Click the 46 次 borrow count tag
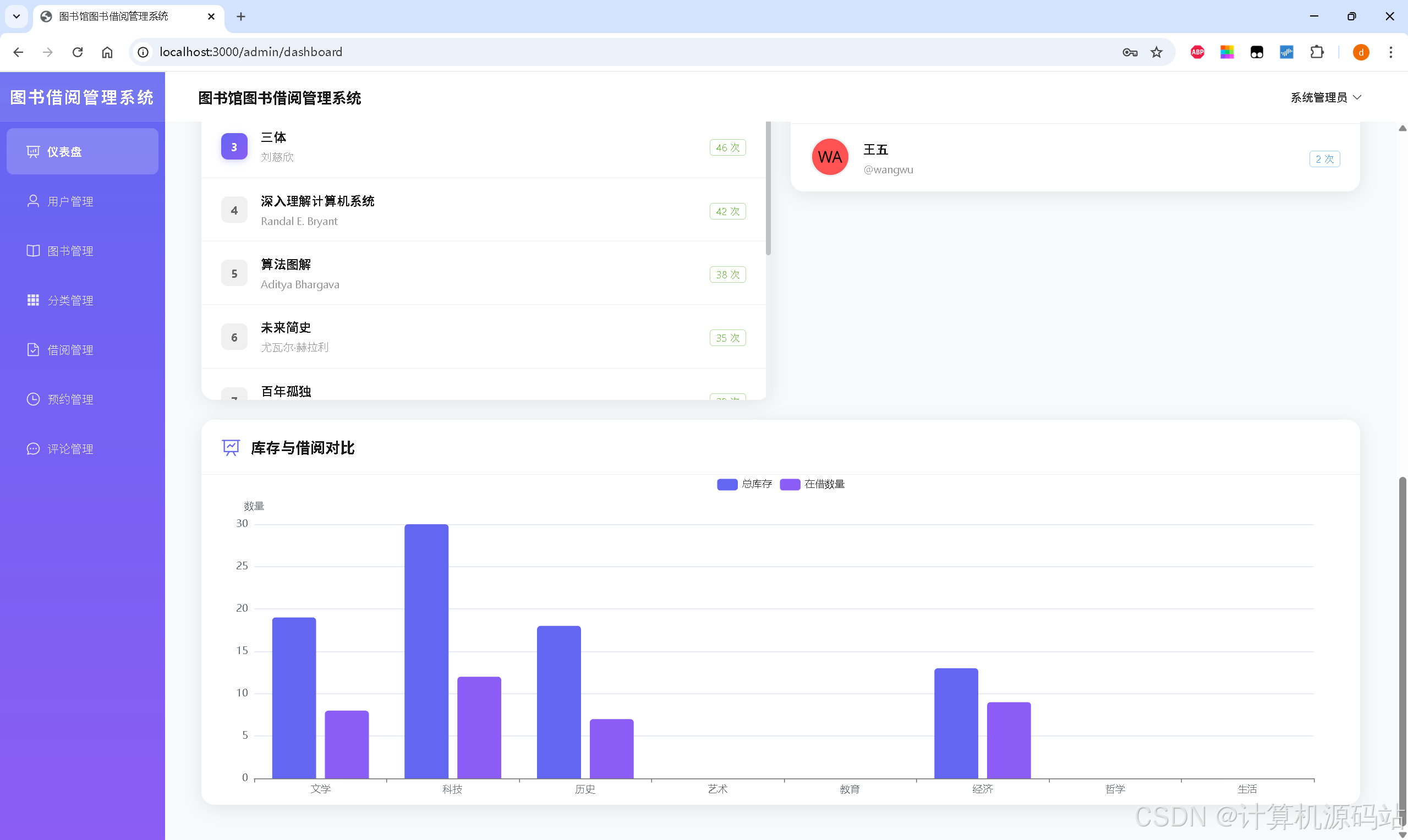Screen dimensions: 1408x840 (x=727, y=148)
